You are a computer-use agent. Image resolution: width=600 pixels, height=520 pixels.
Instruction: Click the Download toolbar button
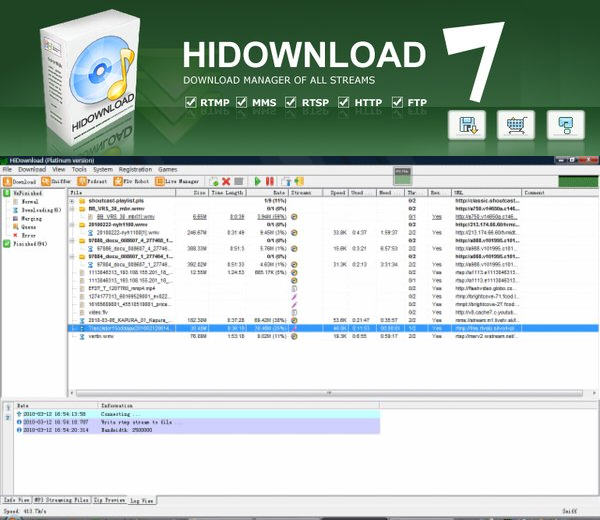(x=20, y=182)
